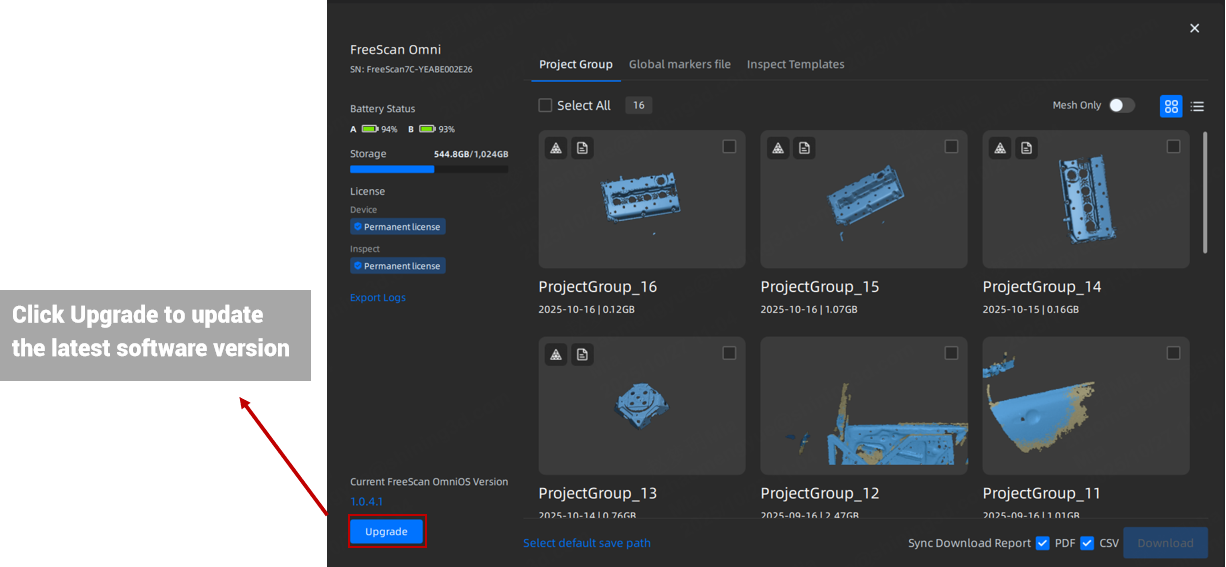The height and width of the screenshot is (567, 1226).
Task: Open the Export Logs link
Action: coord(378,298)
